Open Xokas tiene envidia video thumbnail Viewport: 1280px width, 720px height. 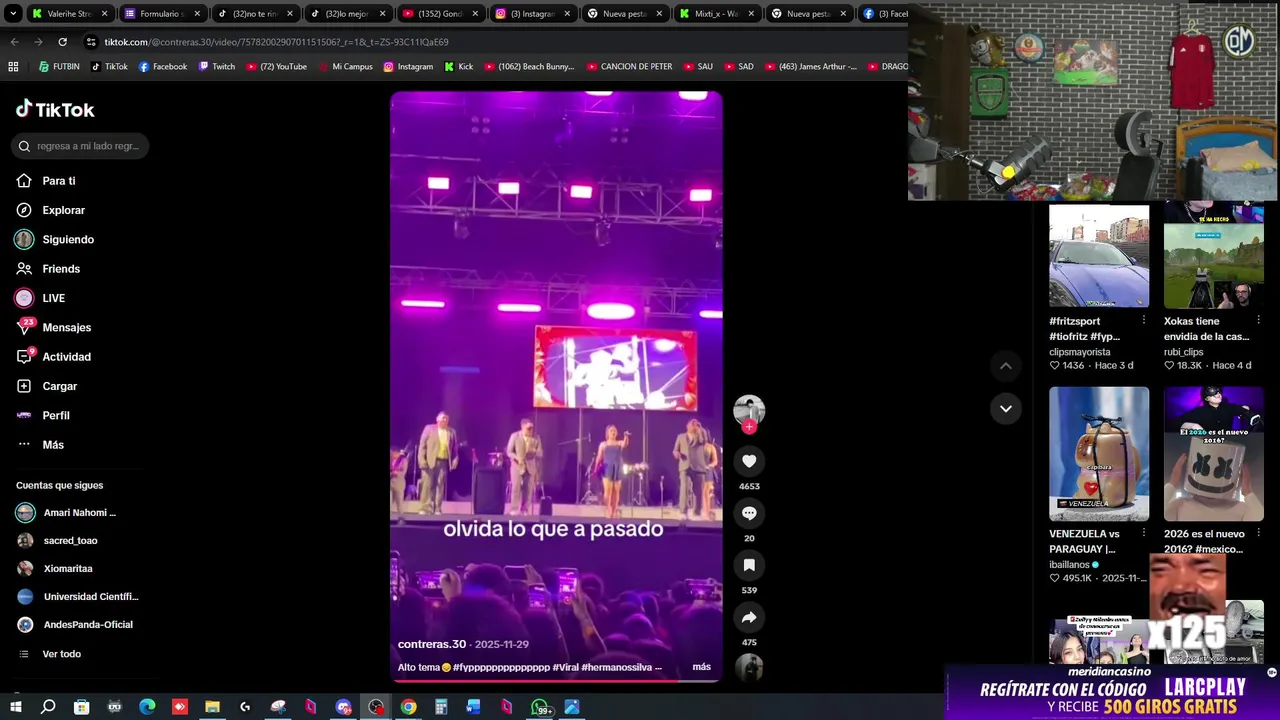[x=1214, y=256]
